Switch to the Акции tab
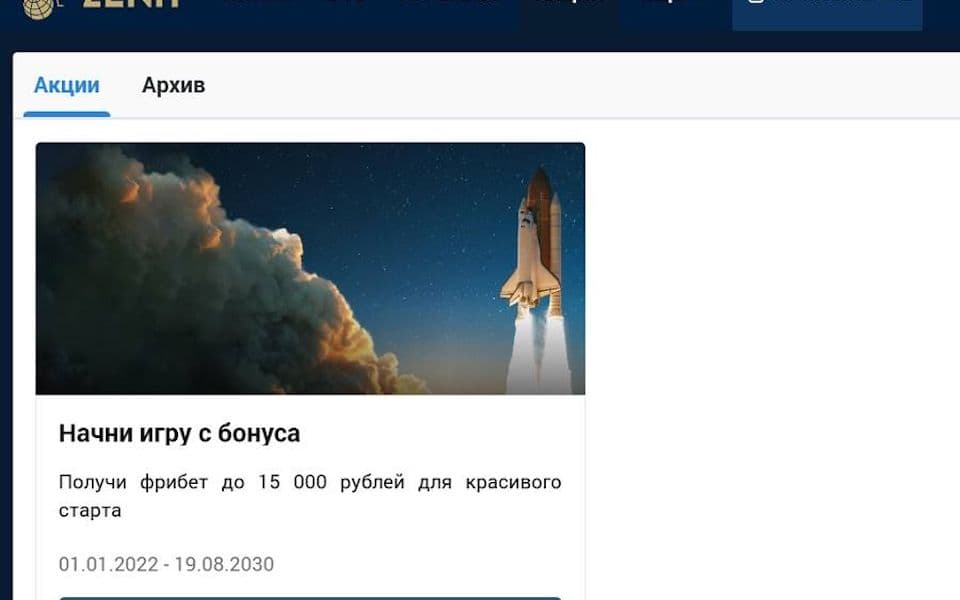The image size is (960, 600). point(67,86)
